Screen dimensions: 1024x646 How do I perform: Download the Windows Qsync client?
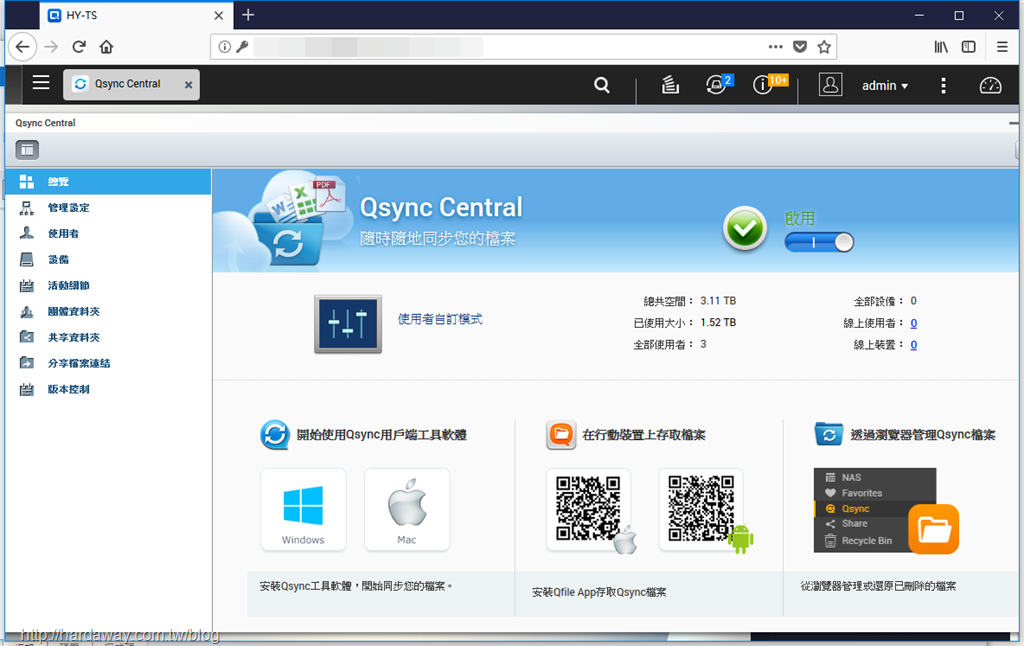tap(303, 510)
